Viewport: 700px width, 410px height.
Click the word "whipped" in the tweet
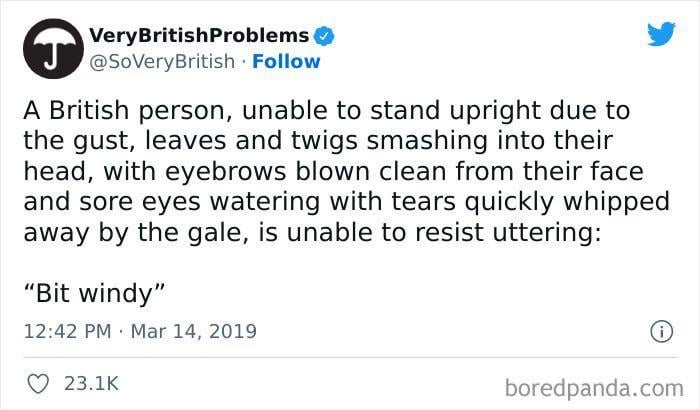[x=617, y=203]
